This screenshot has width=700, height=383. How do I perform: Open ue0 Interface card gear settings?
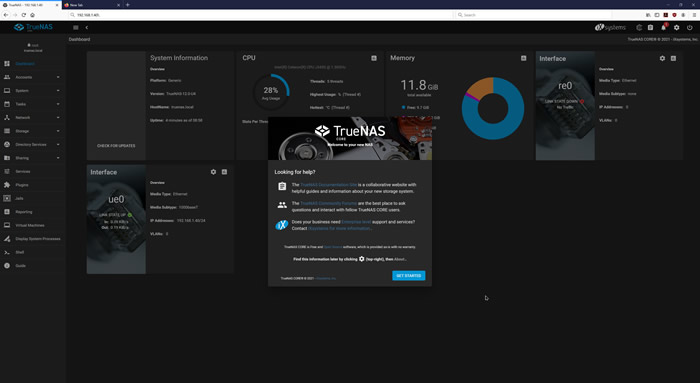[x=213, y=172]
